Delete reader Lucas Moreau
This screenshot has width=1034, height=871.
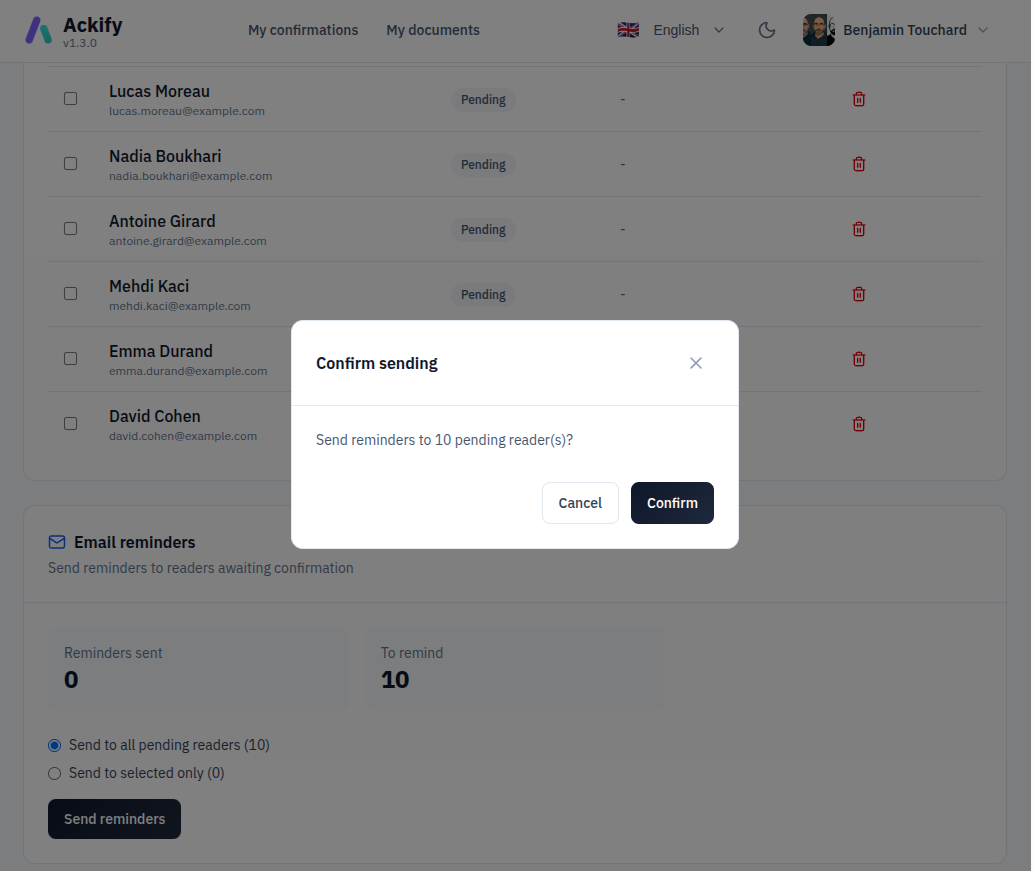point(859,100)
